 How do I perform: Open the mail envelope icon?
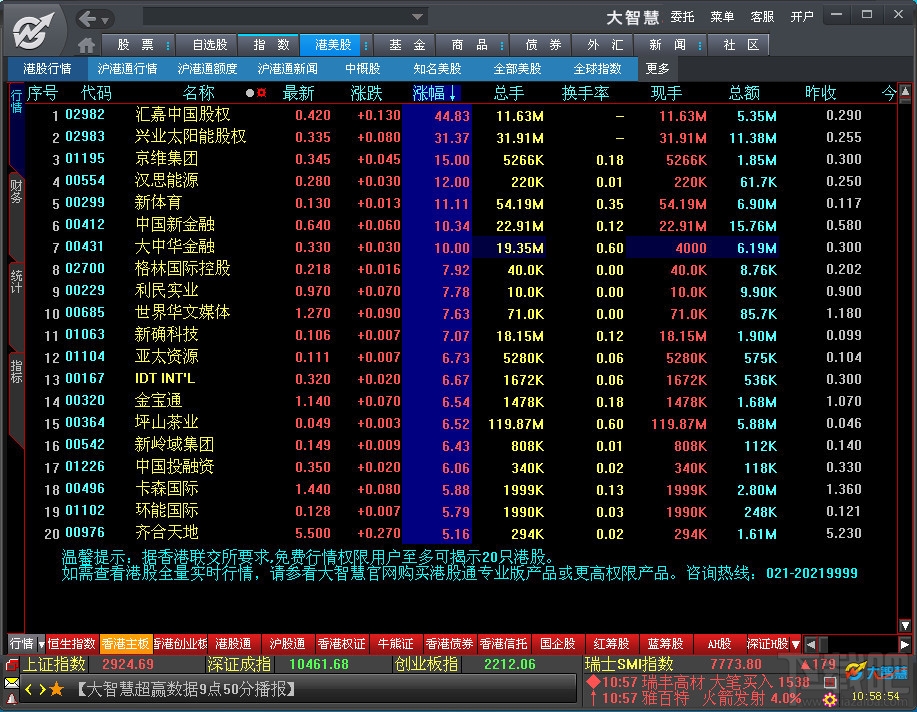[11, 682]
